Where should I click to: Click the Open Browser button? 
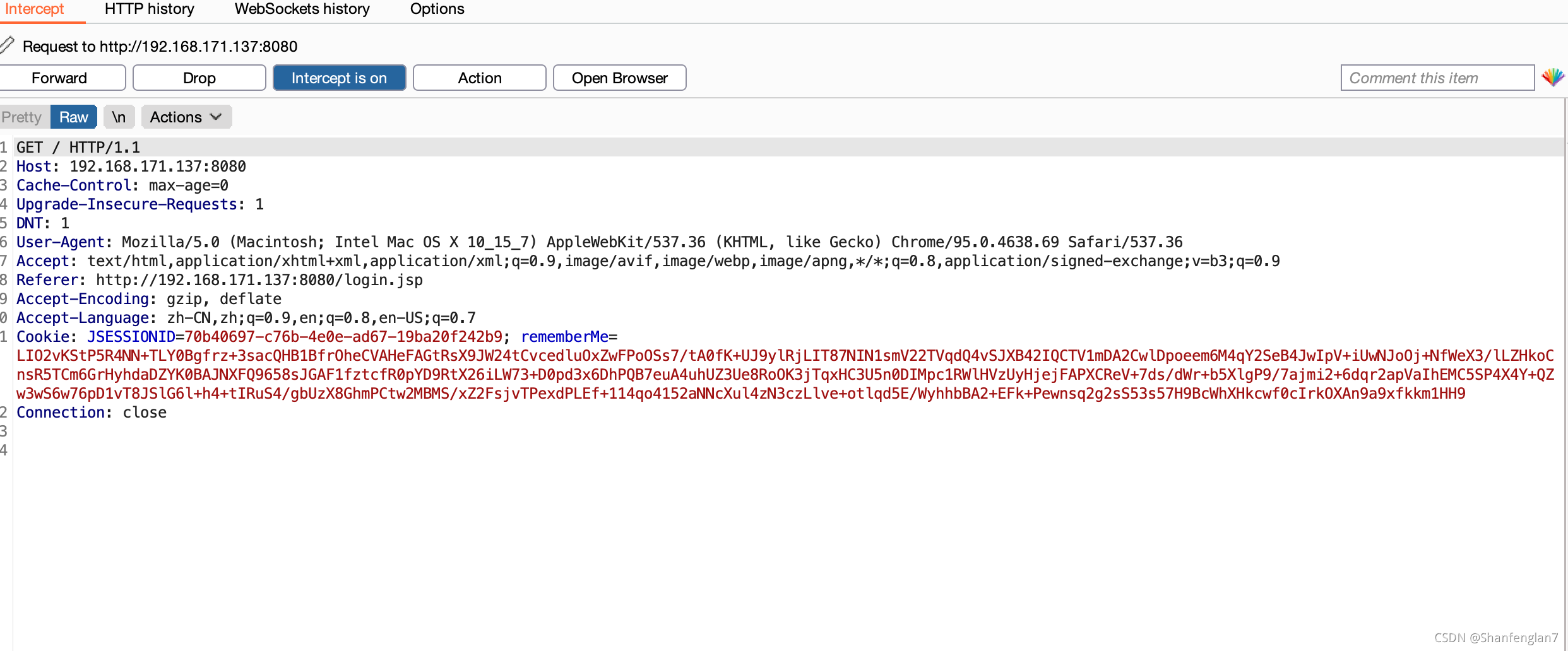point(620,78)
